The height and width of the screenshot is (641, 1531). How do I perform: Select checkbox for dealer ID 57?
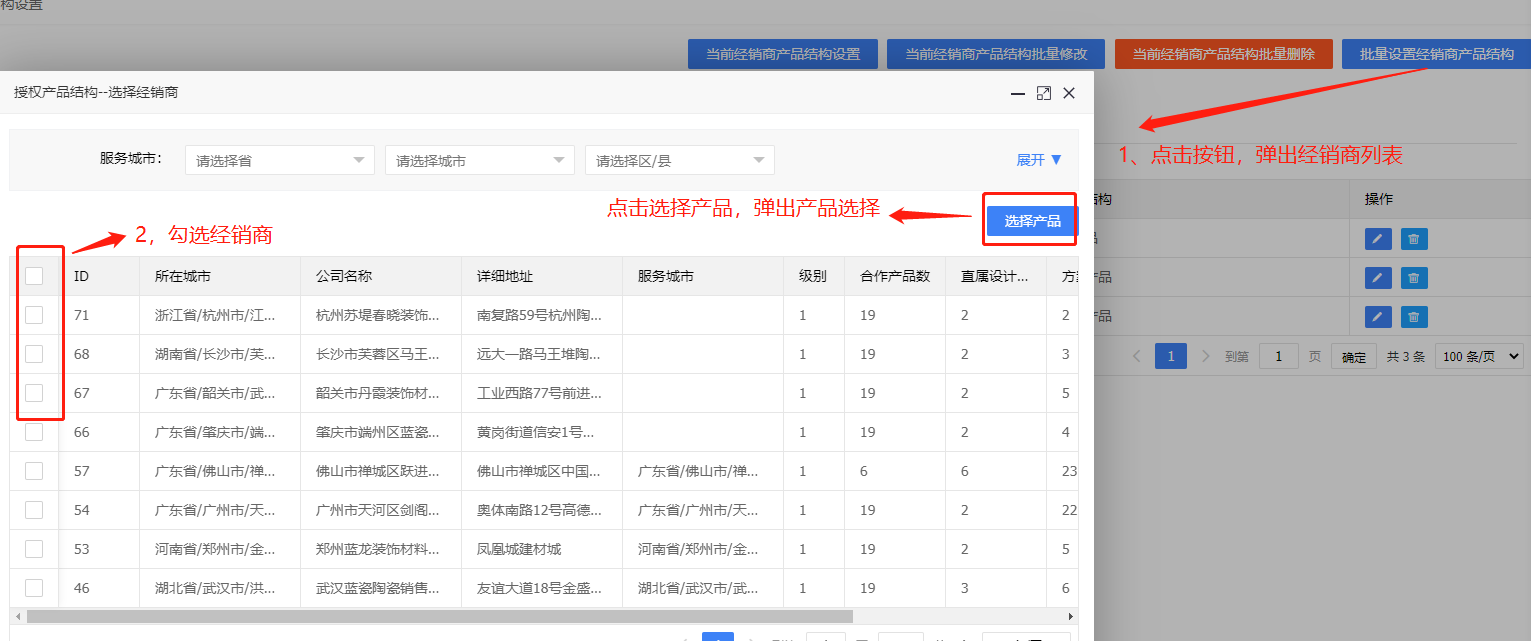pyautogui.click(x=34, y=471)
